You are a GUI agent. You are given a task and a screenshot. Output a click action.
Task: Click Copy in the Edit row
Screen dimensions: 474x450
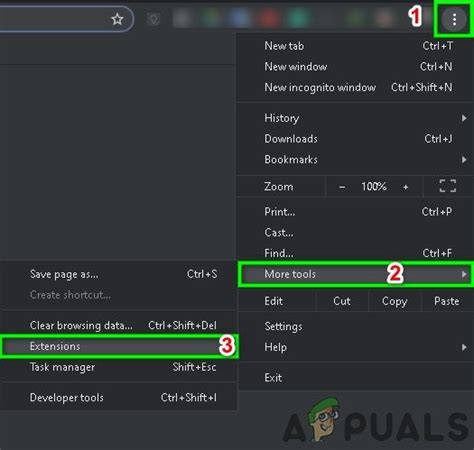click(395, 301)
